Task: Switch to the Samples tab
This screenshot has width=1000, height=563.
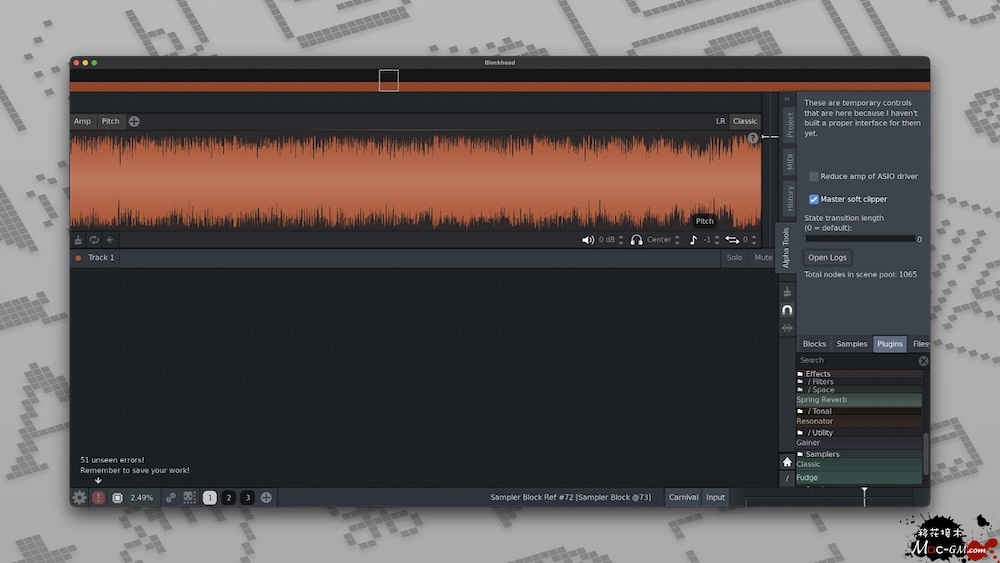Action: click(851, 344)
